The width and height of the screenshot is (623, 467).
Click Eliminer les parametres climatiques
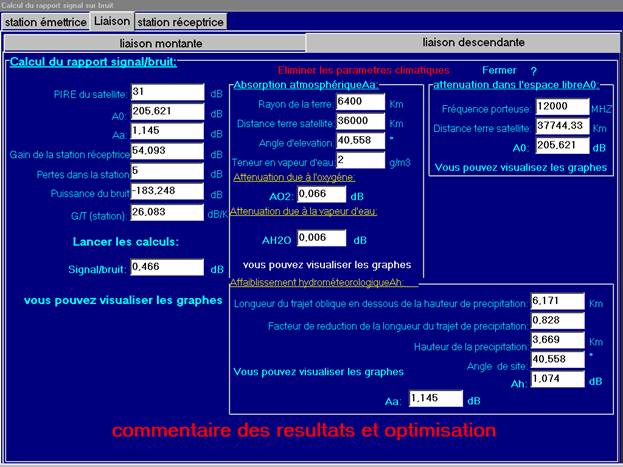363,70
